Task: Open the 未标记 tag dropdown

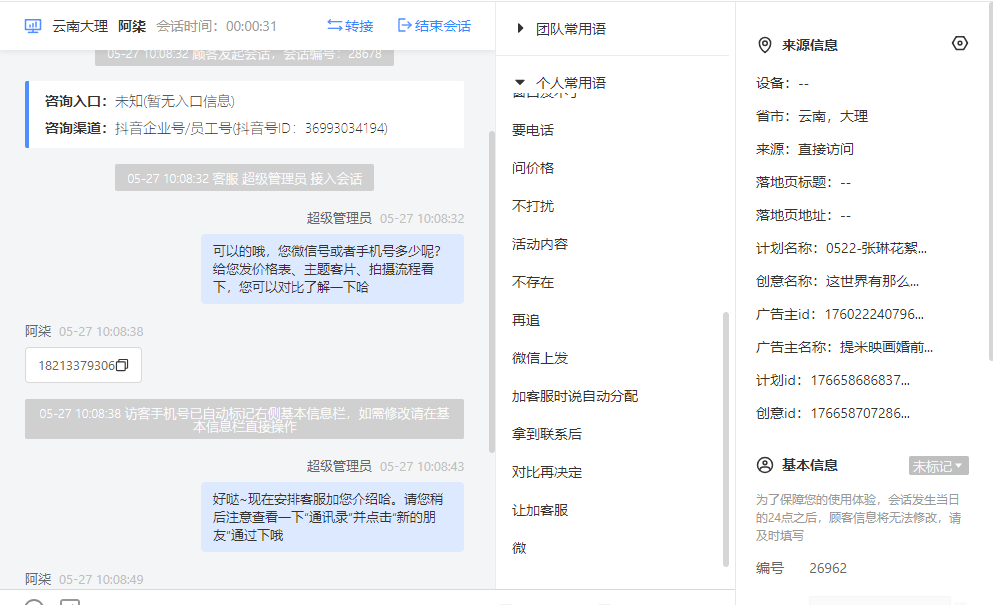Action: (x=939, y=466)
